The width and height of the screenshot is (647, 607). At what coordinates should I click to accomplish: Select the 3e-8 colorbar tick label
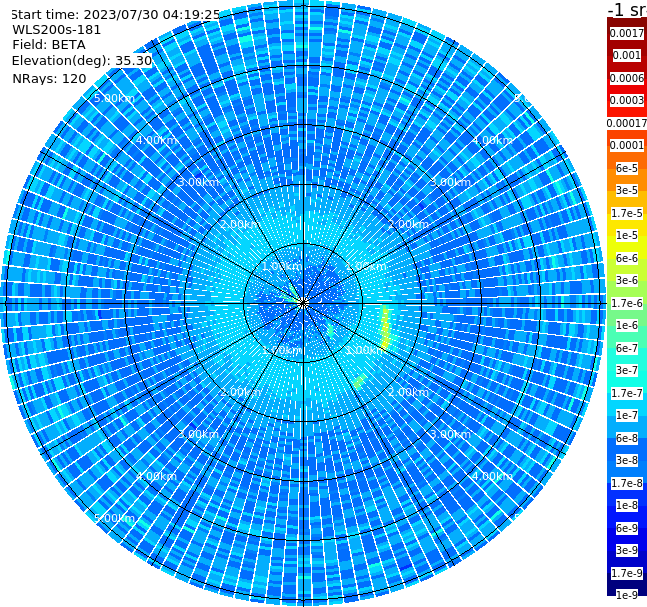coord(627,460)
